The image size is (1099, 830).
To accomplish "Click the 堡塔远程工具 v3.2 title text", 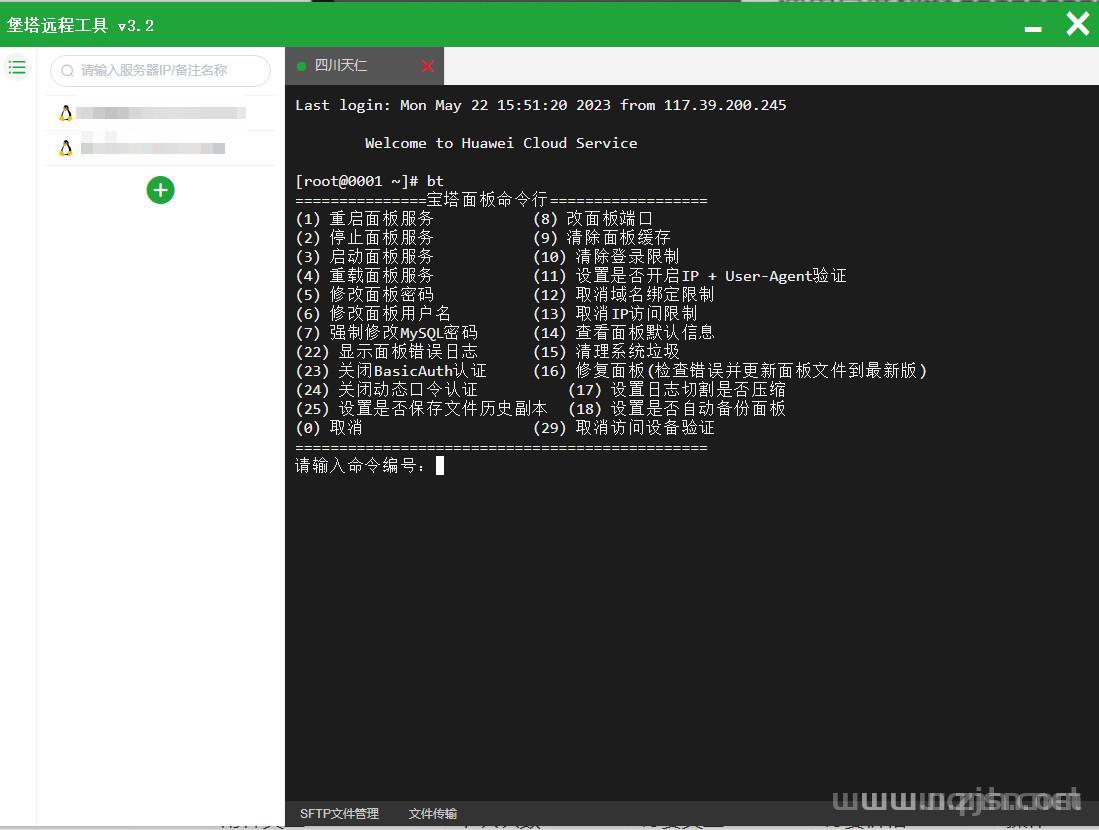I will 81,26.
